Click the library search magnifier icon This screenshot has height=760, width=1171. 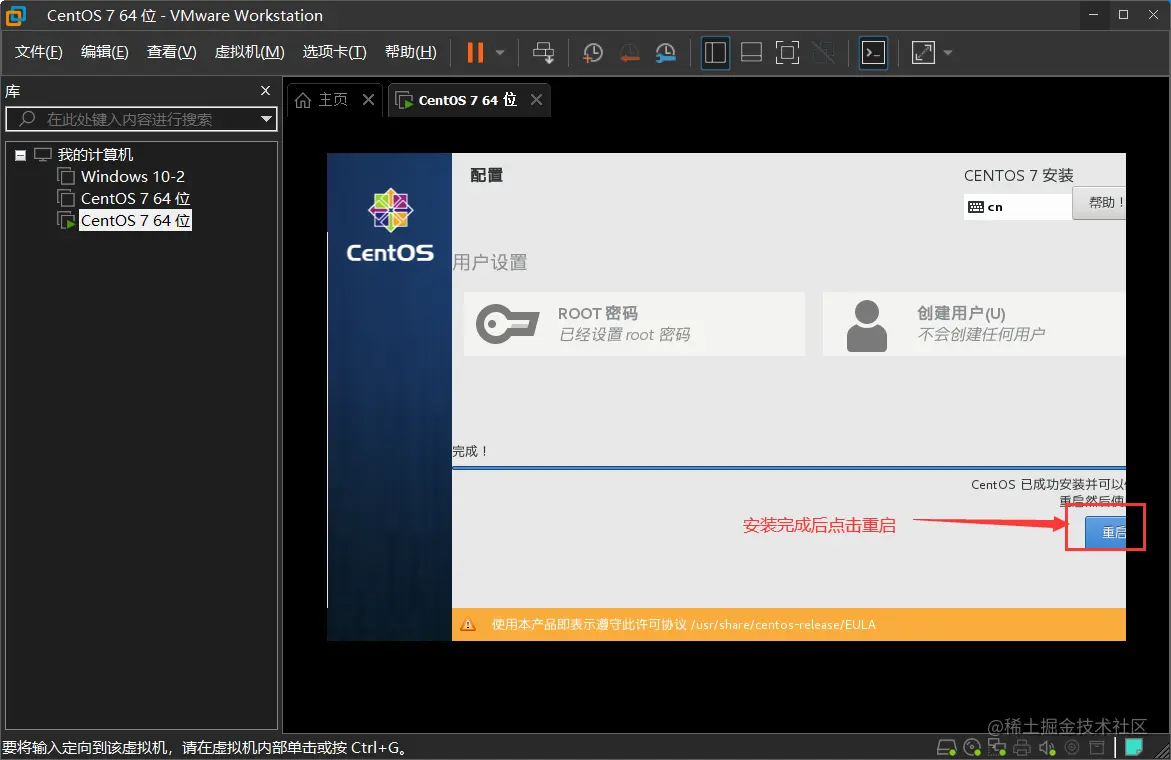27,119
